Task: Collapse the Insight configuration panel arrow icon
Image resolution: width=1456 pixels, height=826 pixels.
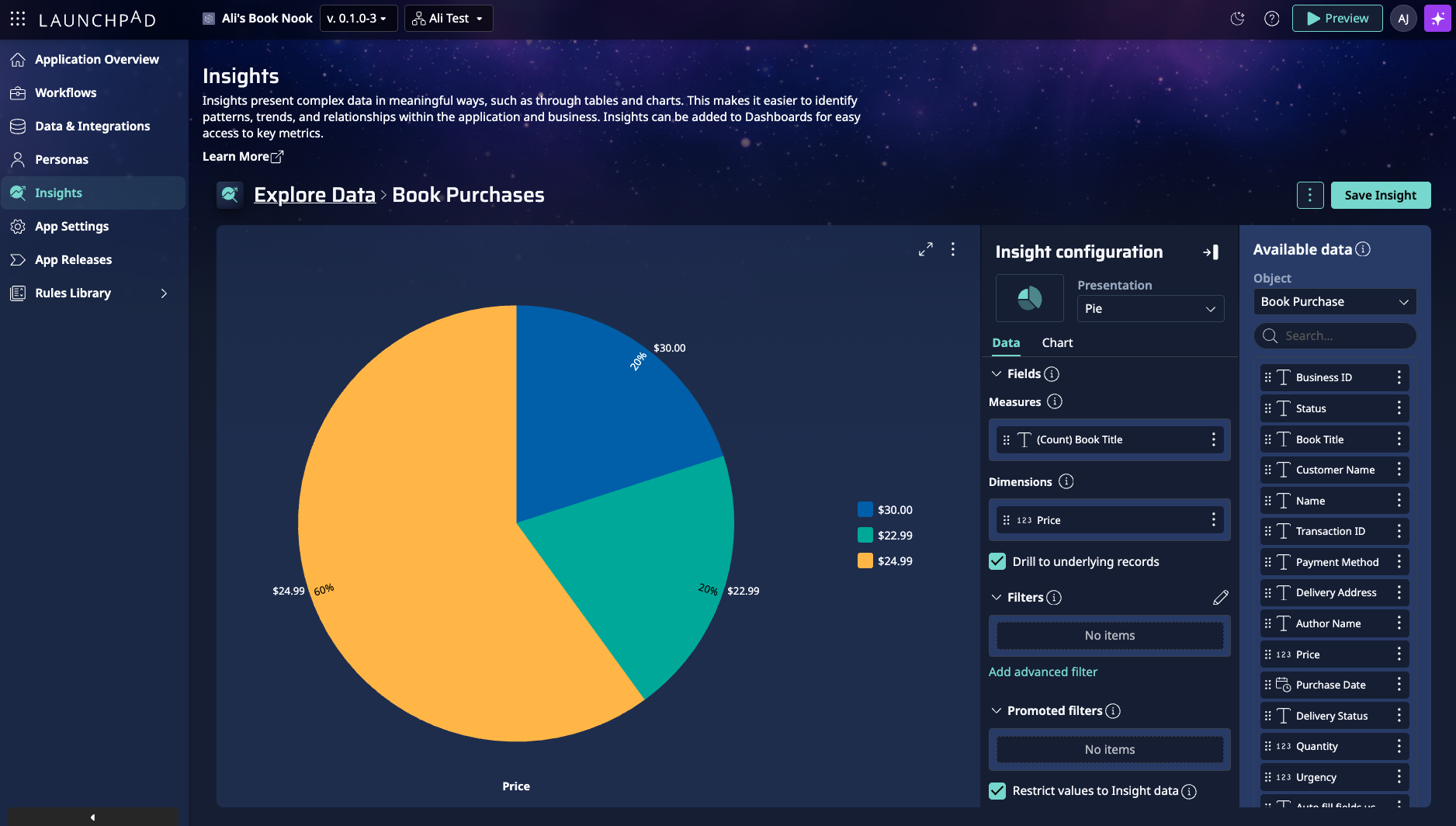Action: pos(1212,252)
